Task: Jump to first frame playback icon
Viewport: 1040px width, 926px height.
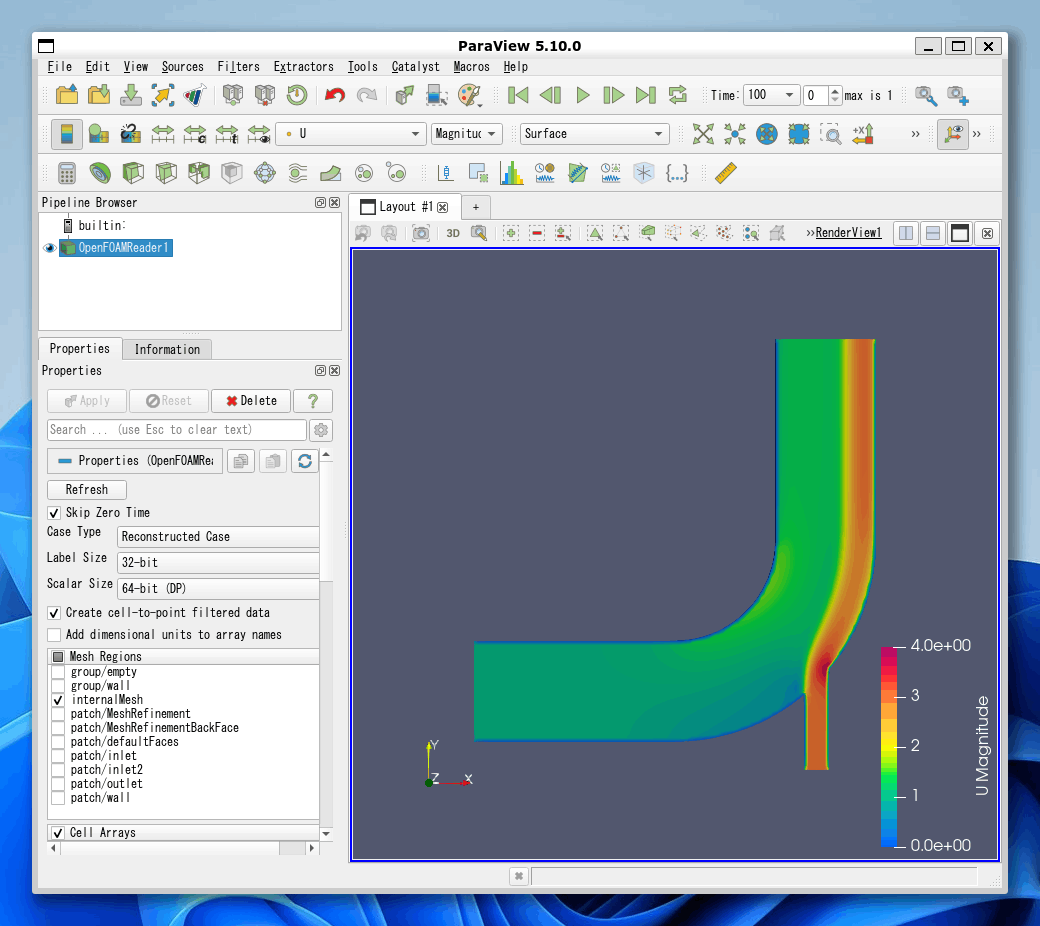Action: 517,95
